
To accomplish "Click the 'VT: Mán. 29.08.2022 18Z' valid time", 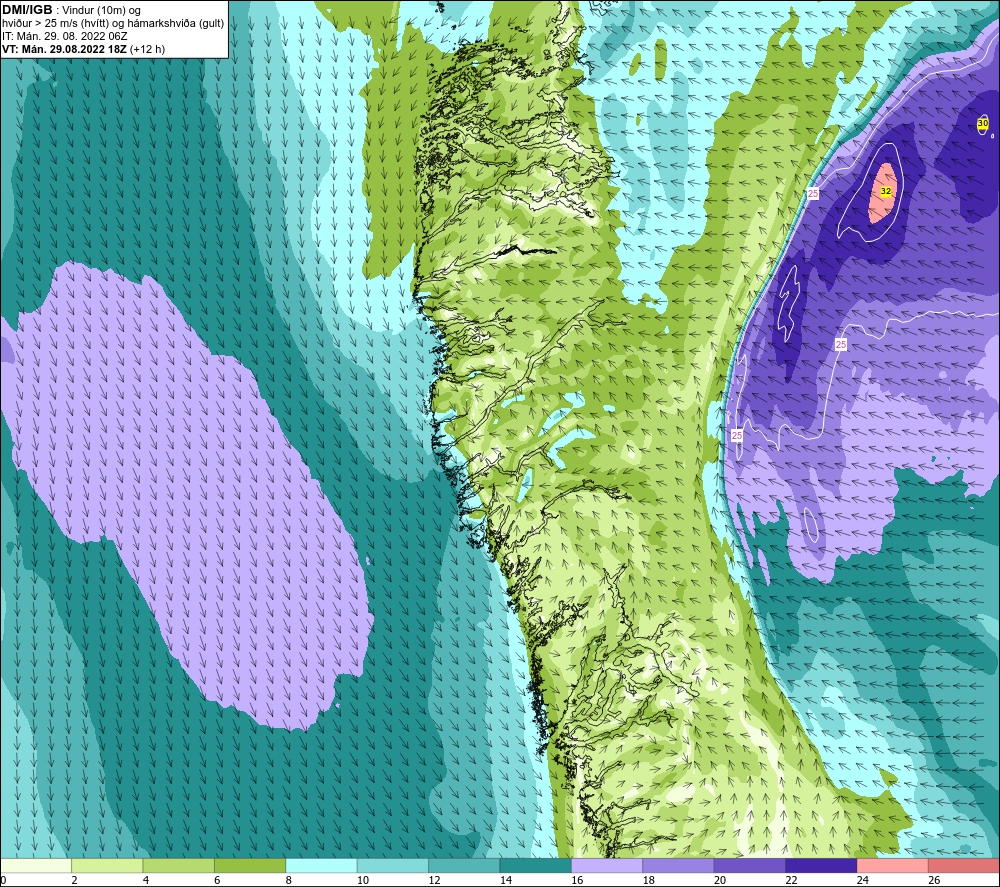I will [64, 49].
